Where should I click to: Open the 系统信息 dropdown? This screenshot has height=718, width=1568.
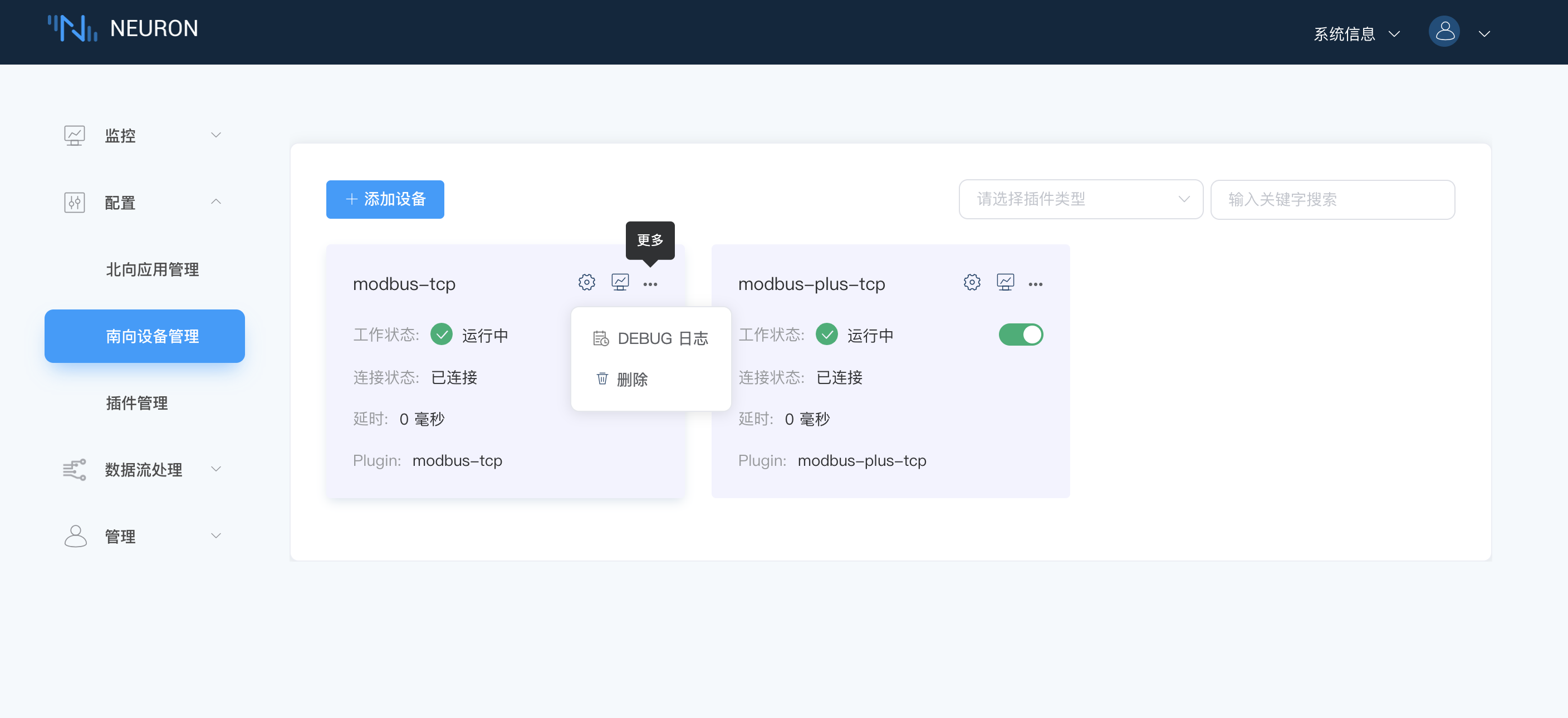[x=1357, y=34]
